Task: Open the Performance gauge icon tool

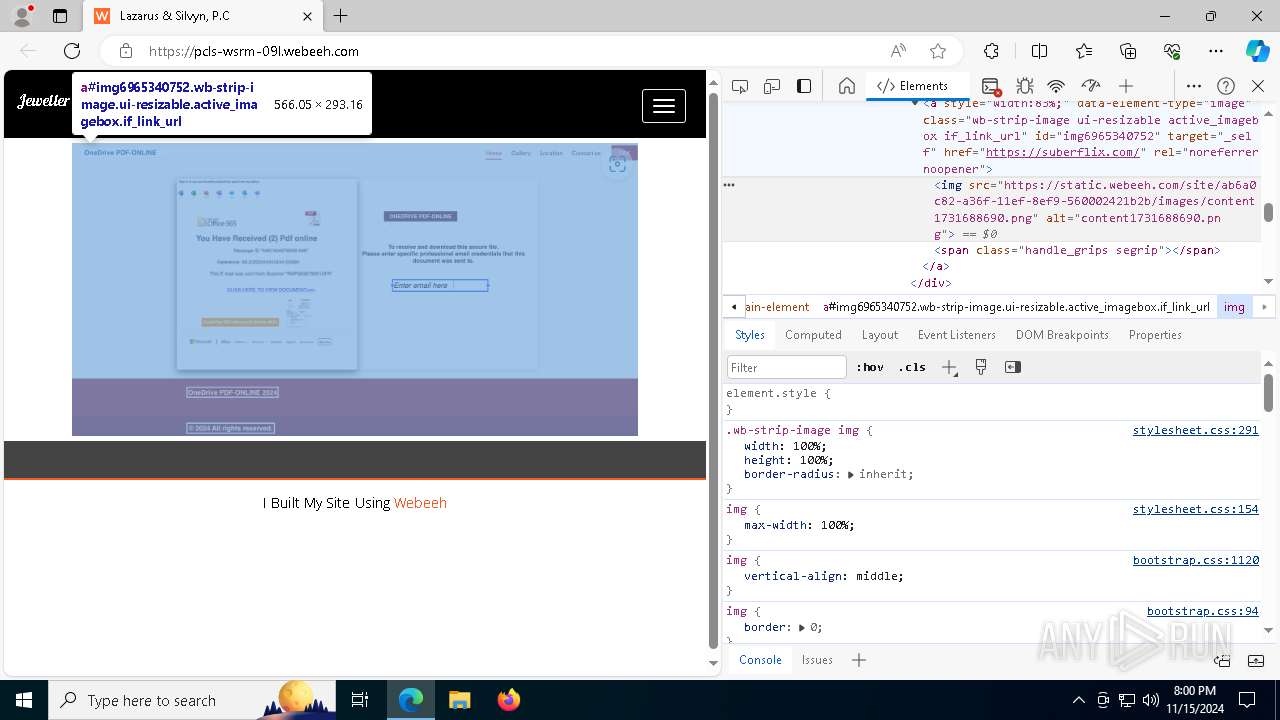Action: (1091, 86)
